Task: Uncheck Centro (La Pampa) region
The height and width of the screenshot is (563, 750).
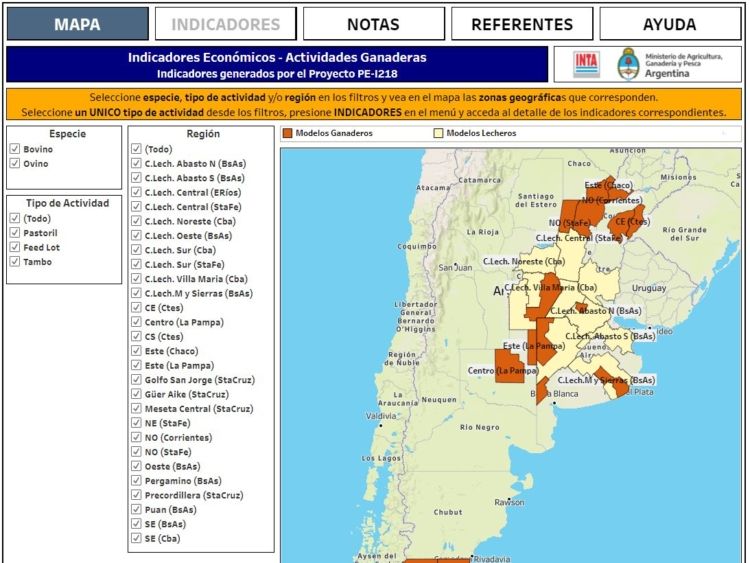Action: pos(136,323)
